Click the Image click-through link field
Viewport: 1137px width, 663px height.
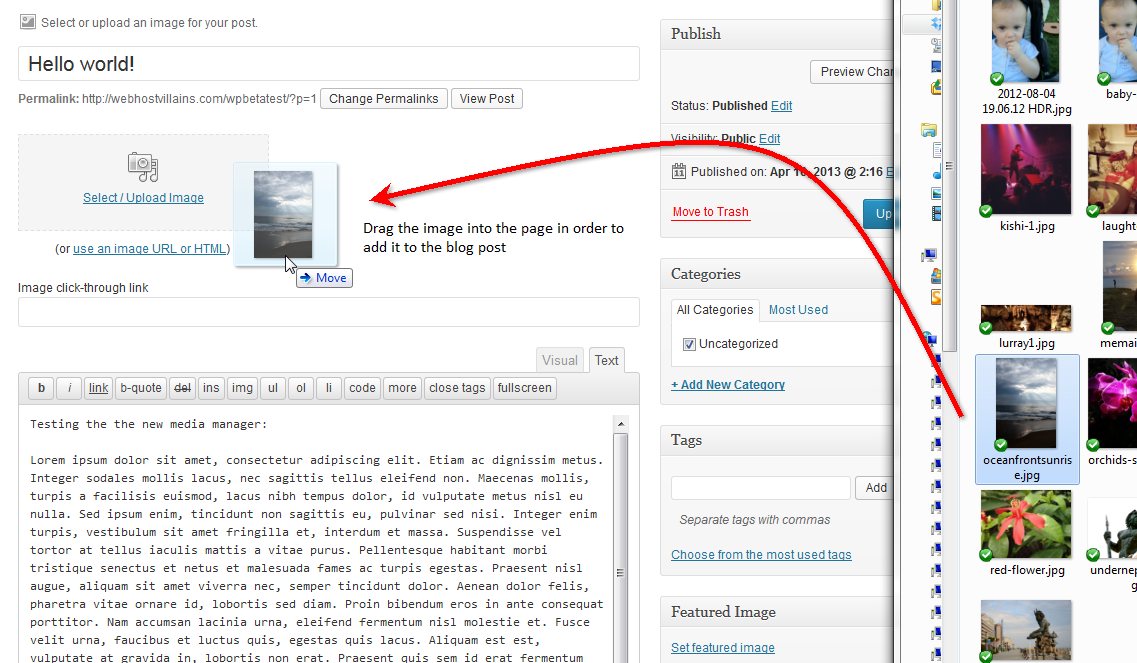pos(328,312)
